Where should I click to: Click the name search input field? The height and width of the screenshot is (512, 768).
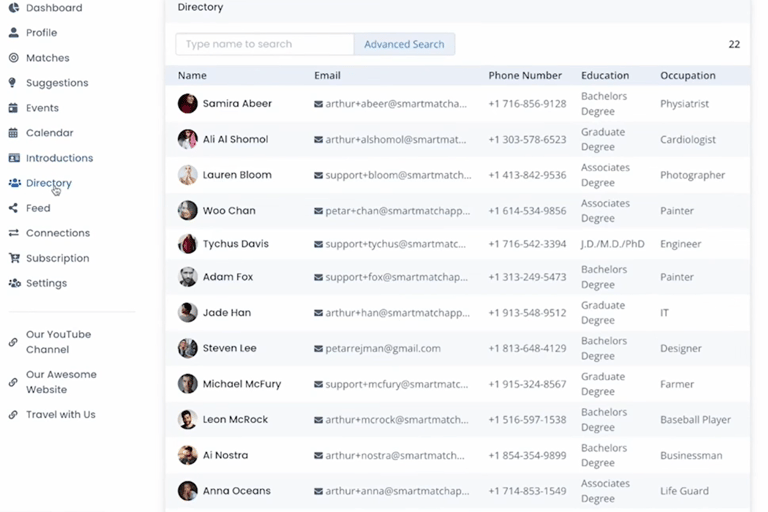click(x=264, y=44)
